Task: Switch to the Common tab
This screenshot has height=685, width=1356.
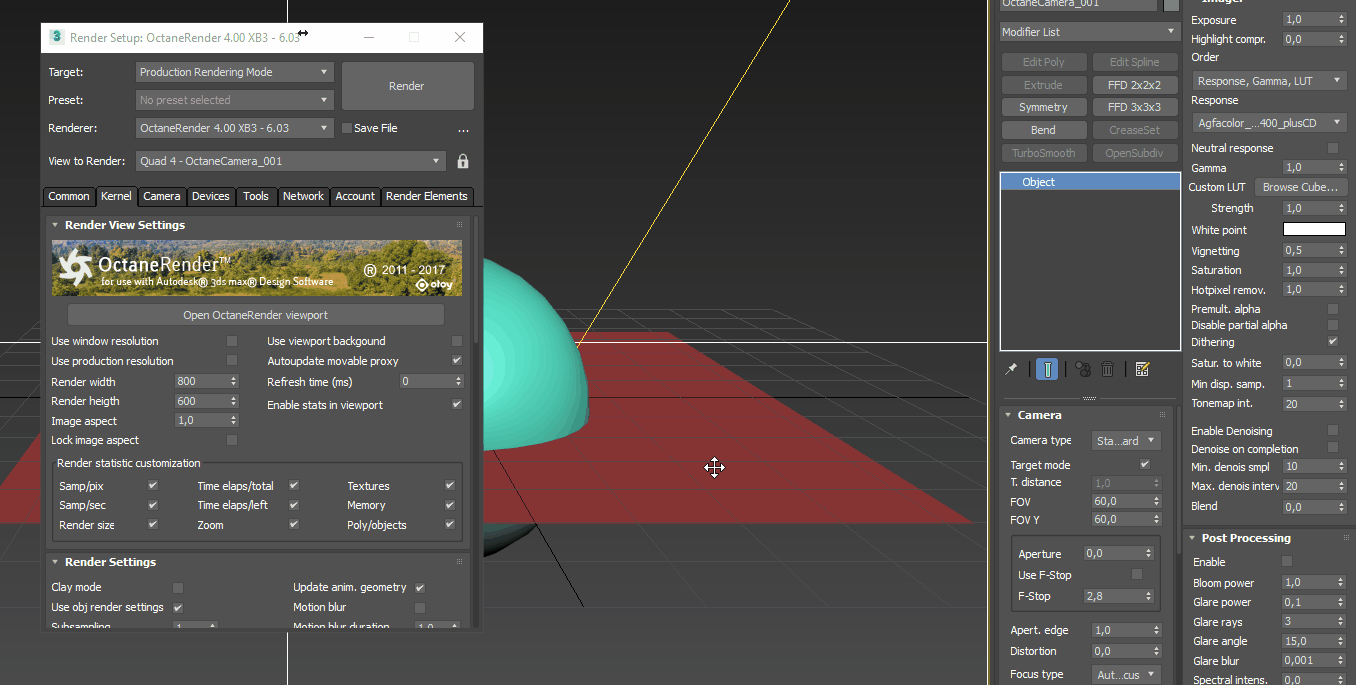Action: click(69, 196)
